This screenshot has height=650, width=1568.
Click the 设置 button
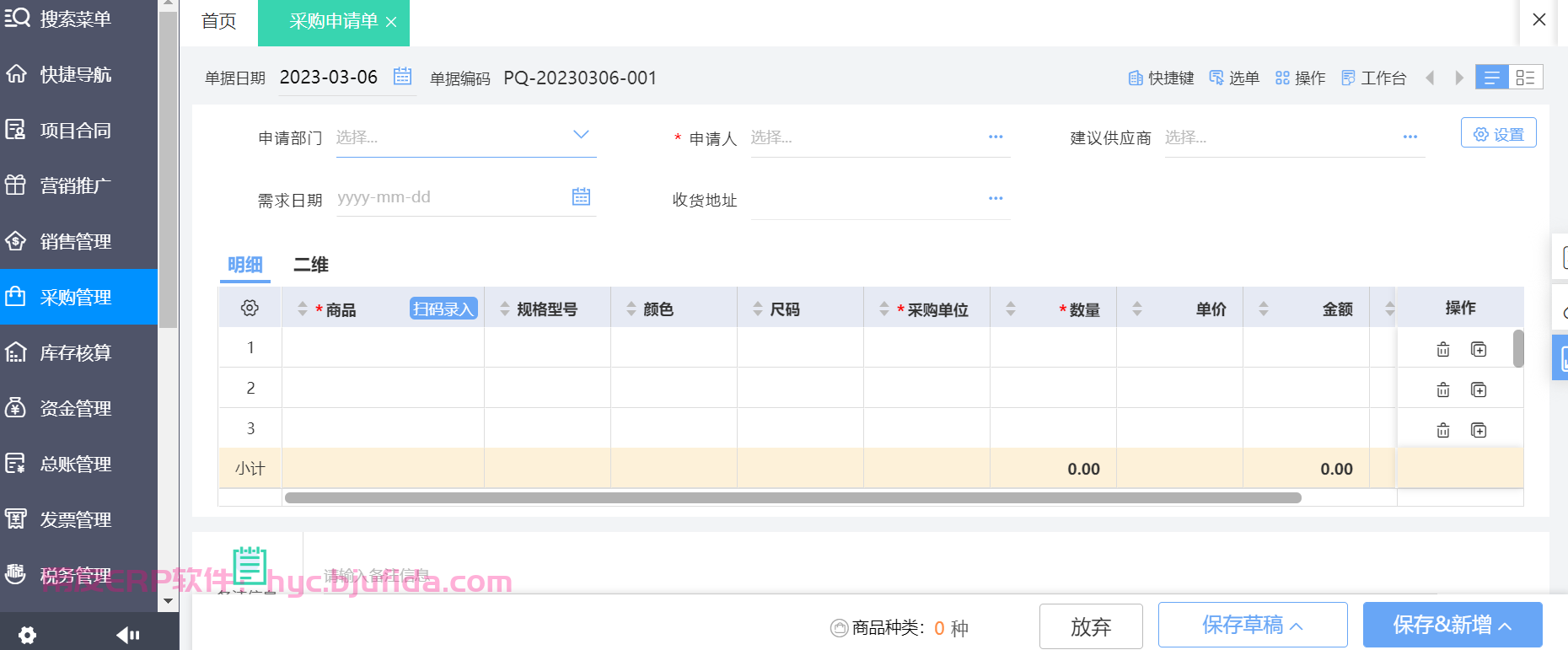pyautogui.click(x=1499, y=133)
